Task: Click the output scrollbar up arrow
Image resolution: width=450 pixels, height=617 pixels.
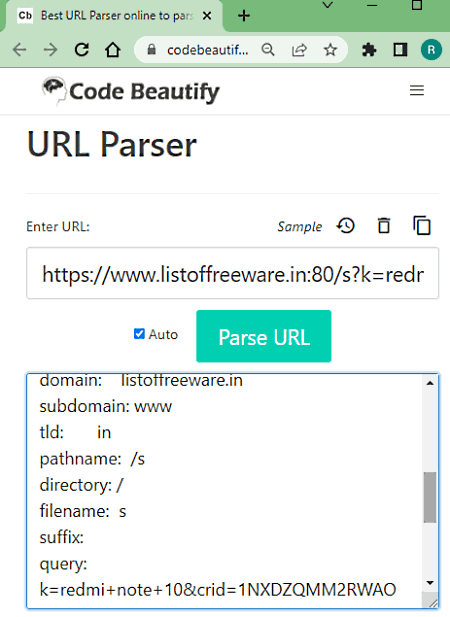Action: point(430,382)
